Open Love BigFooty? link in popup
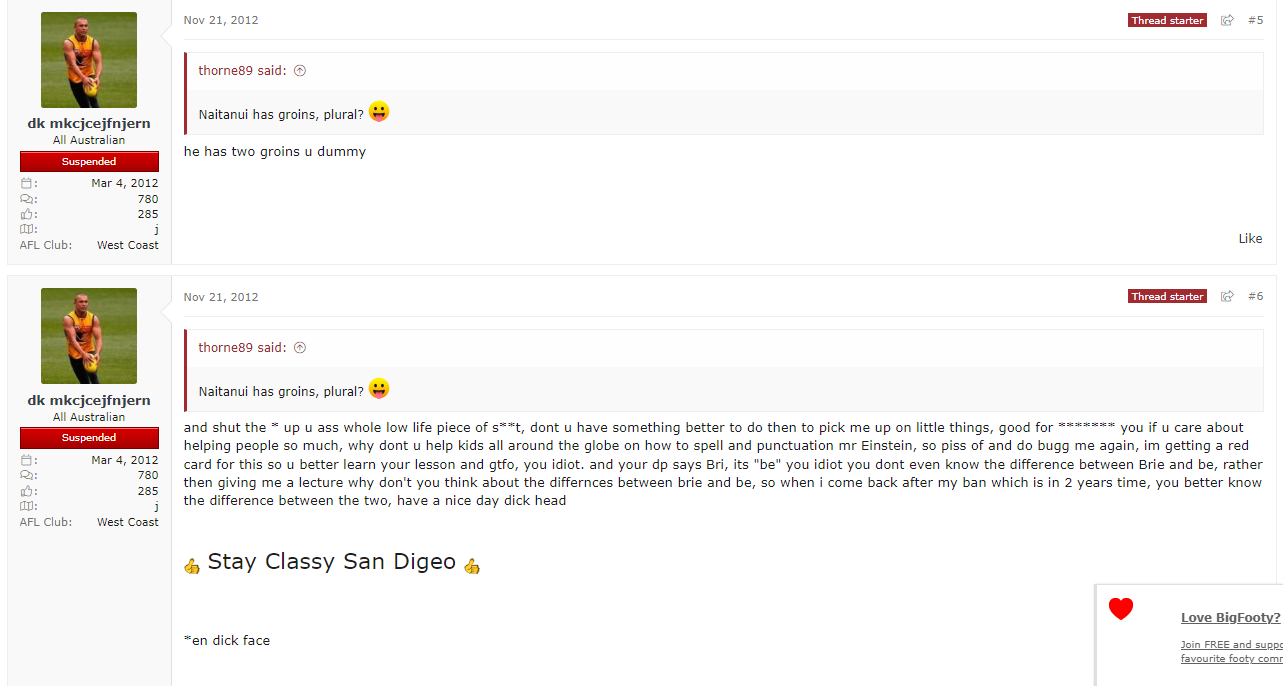1283x686 pixels. point(1231,617)
